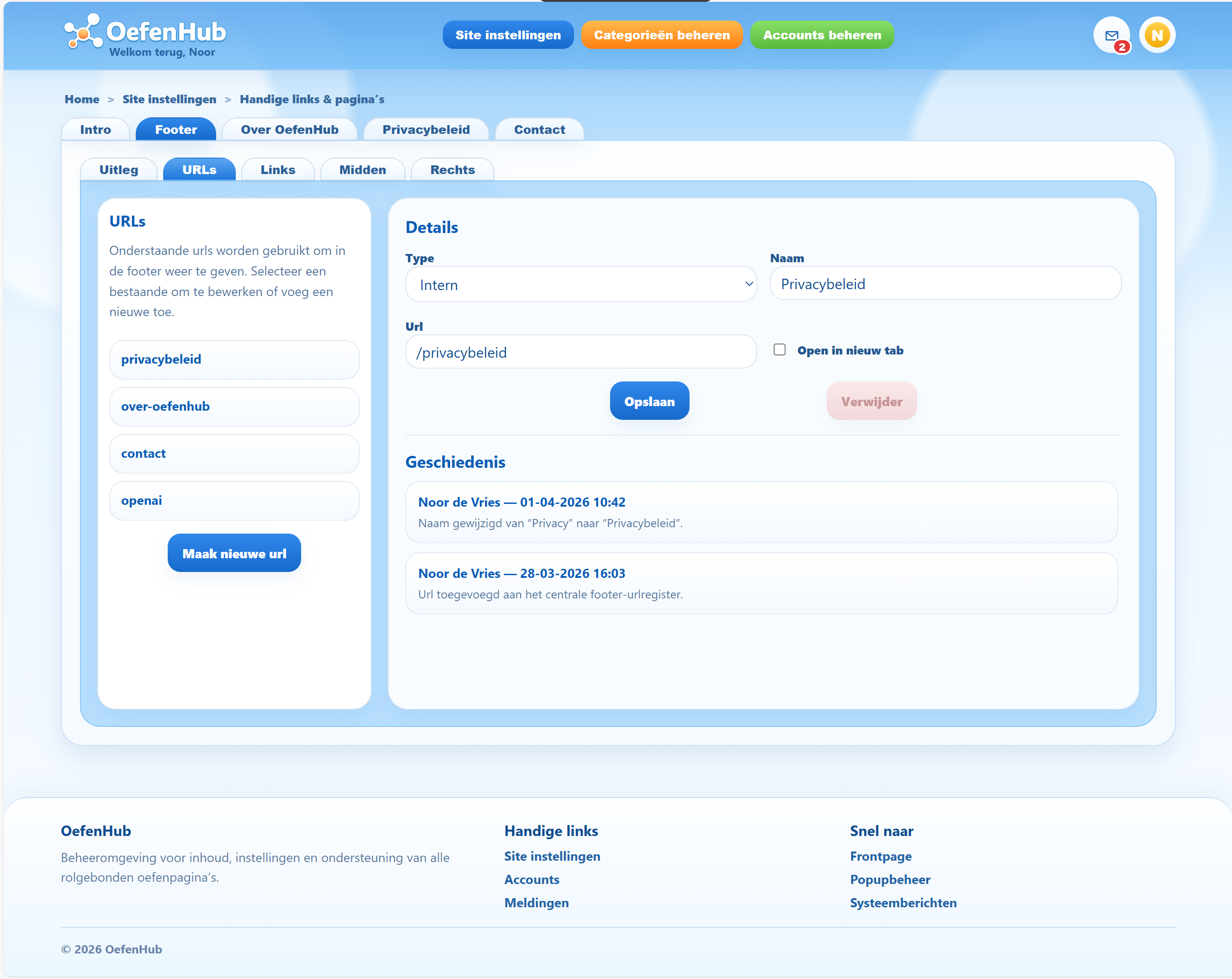
Task: Open the Contact tab
Action: [x=539, y=130]
